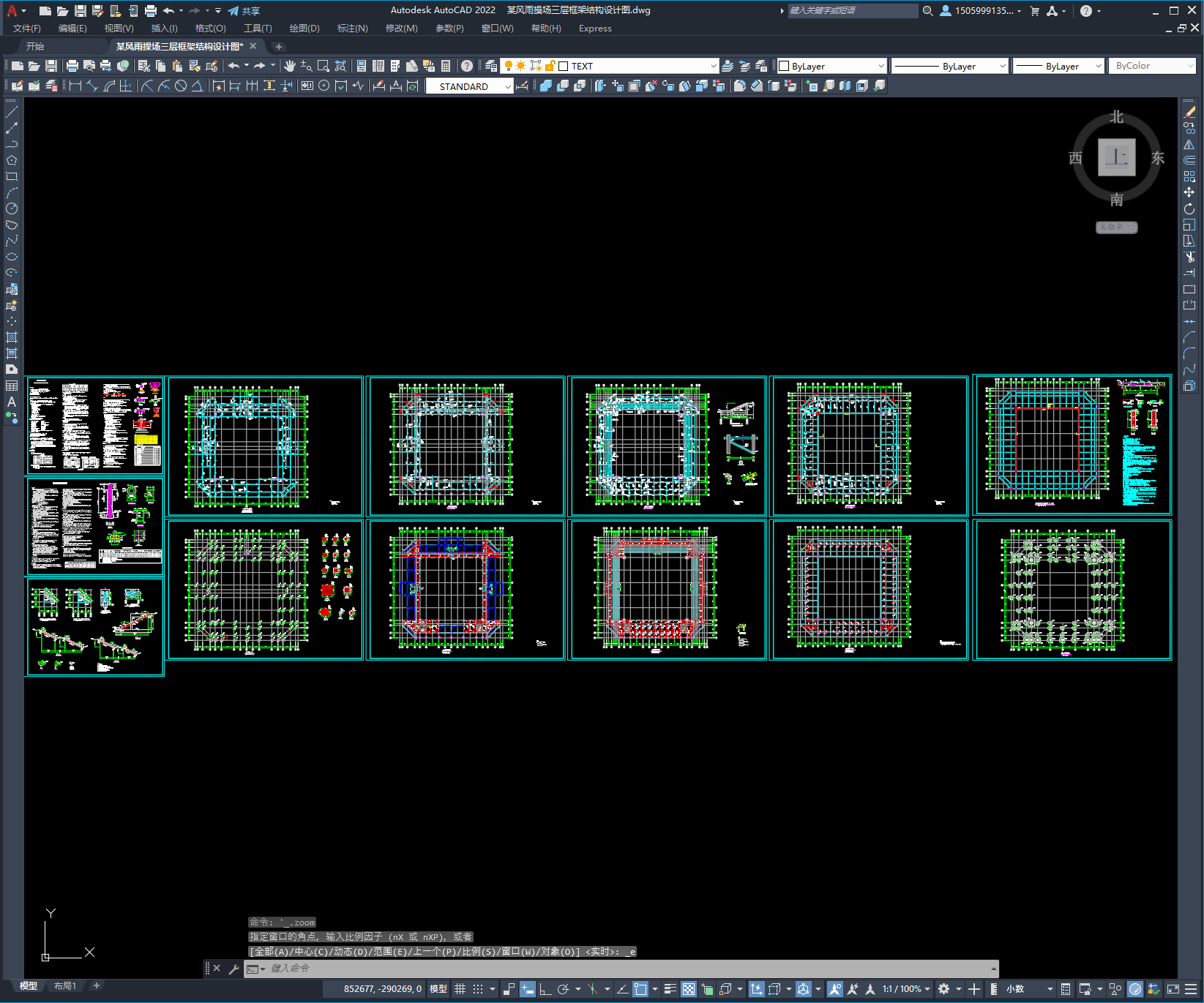The width and height of the screenshot is (1204, 1003).
Task: Click the new drawing tab plus button
Action: (x=278, y=46)
